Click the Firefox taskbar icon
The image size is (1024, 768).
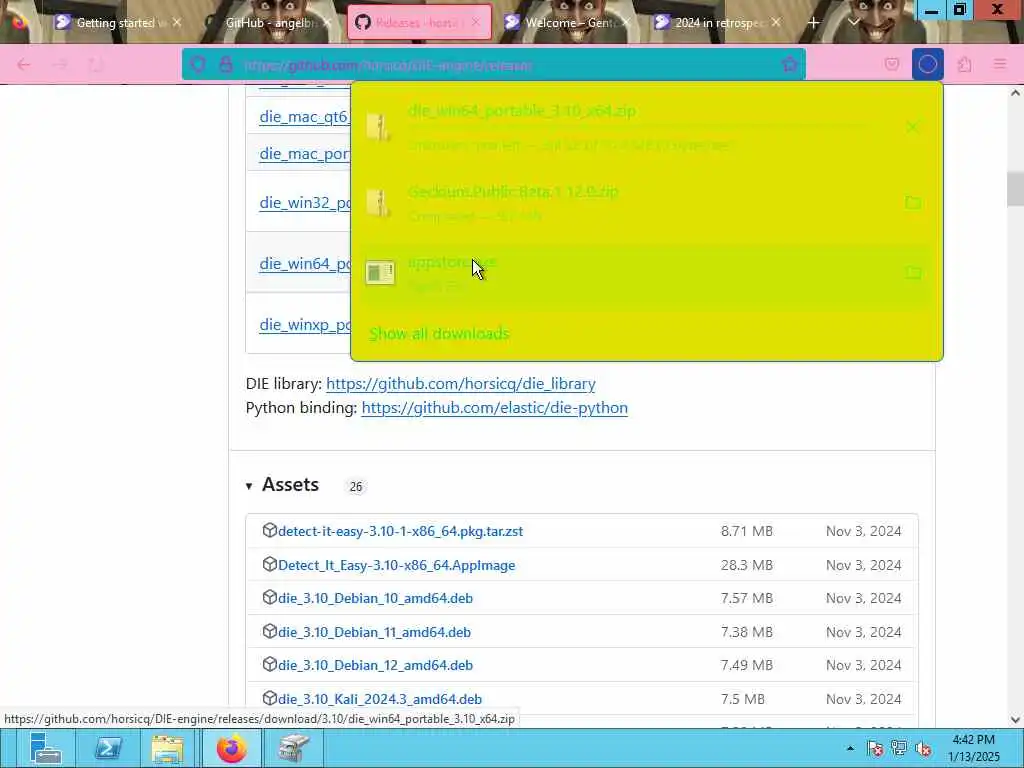(232, 748)
